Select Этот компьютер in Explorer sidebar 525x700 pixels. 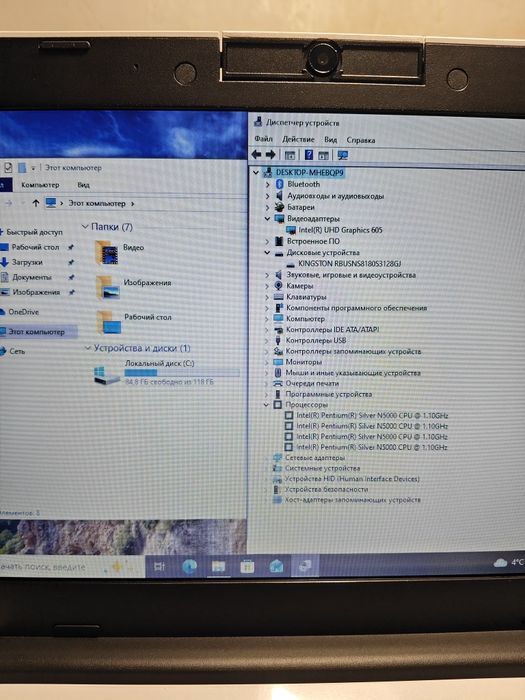coord(37,331)
